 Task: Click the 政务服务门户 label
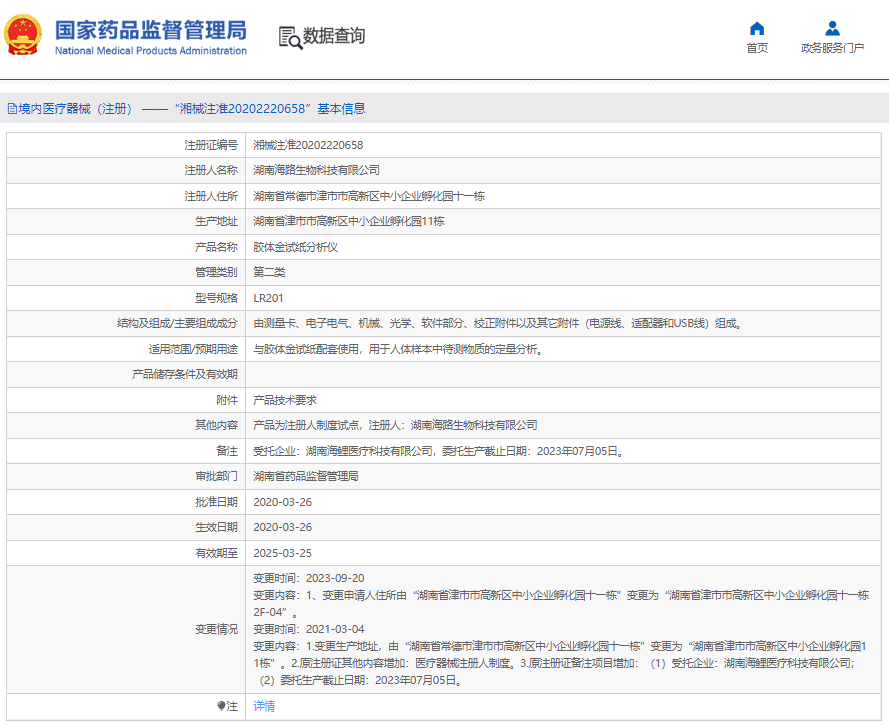click(832, 48)
